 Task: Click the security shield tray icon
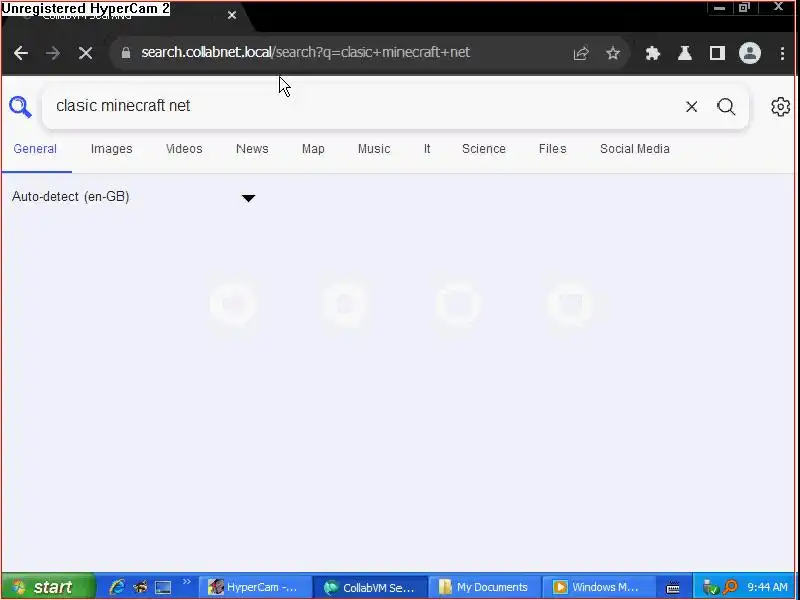coord(710,587)
